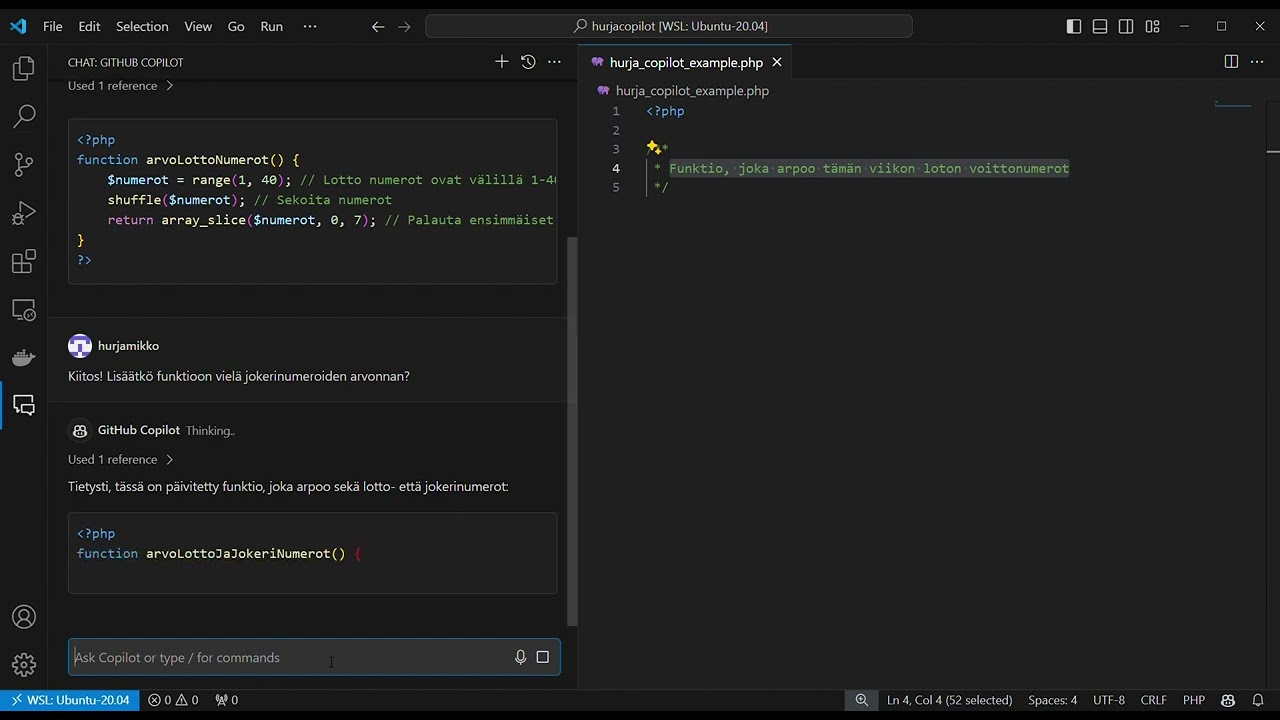Open the Accounts menu
The width and height of the screenshot is (1280, 720).
point(24,617)
